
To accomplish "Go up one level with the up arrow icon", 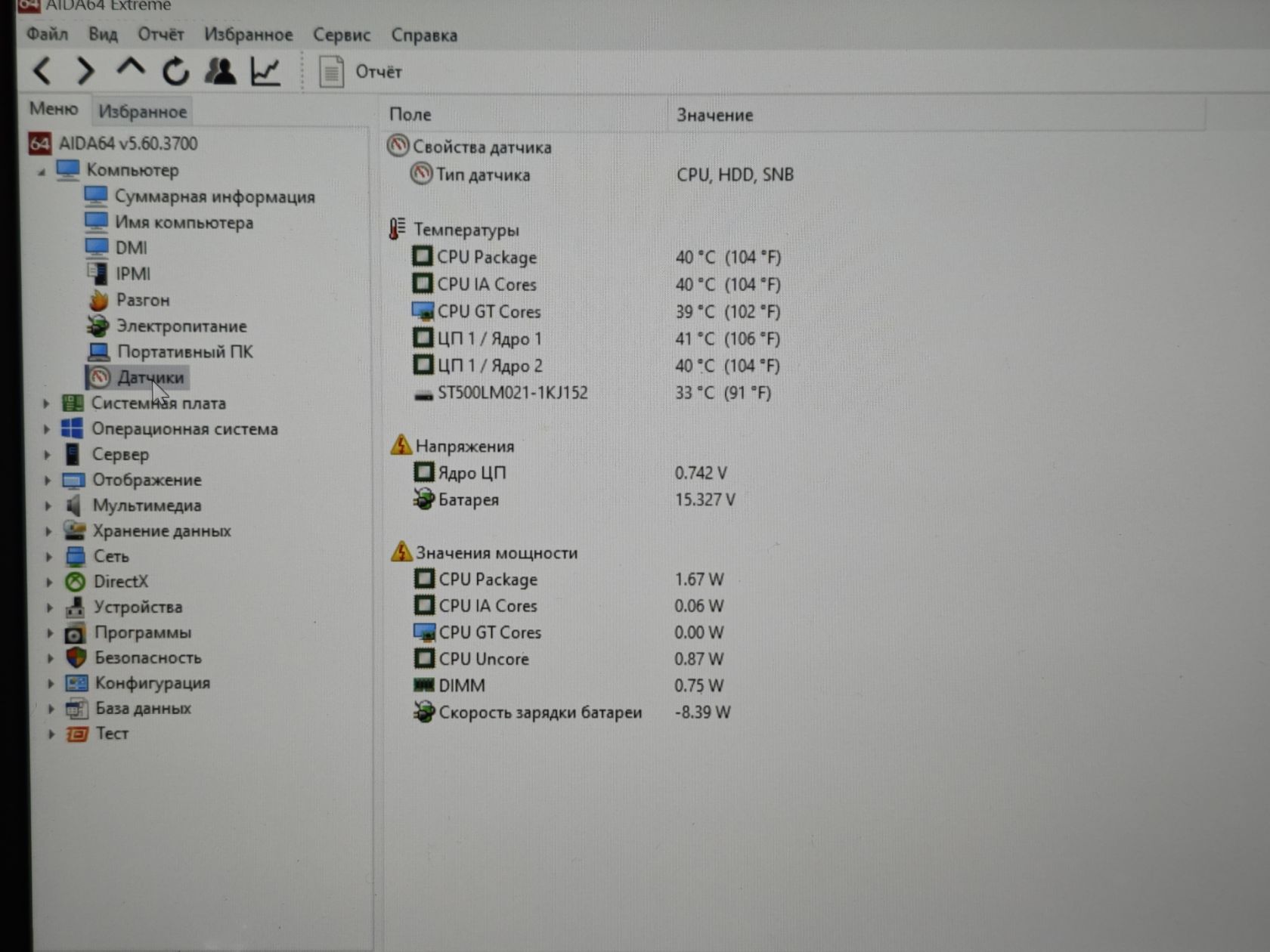I will [130, 69].
